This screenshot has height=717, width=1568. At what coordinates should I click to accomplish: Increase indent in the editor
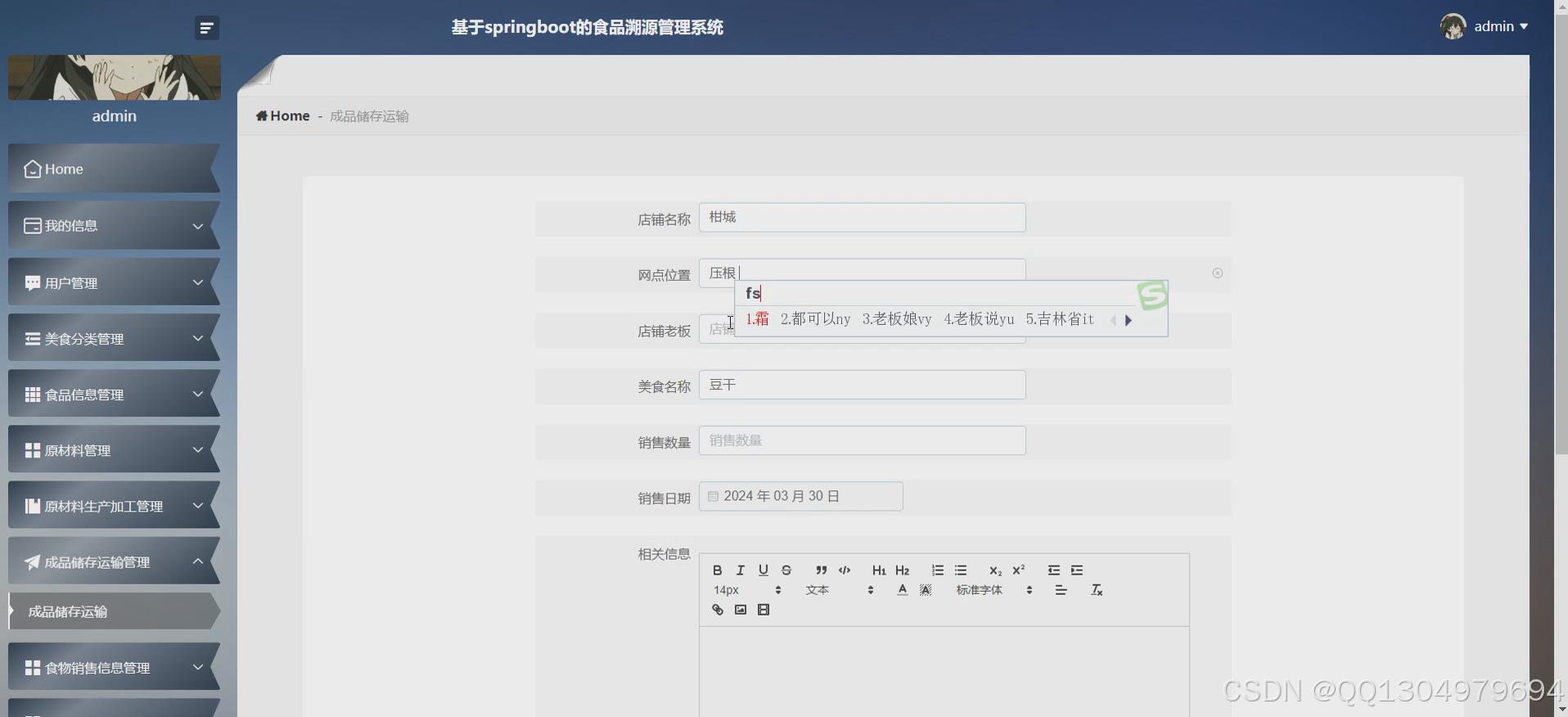(x=1077, y=570)
